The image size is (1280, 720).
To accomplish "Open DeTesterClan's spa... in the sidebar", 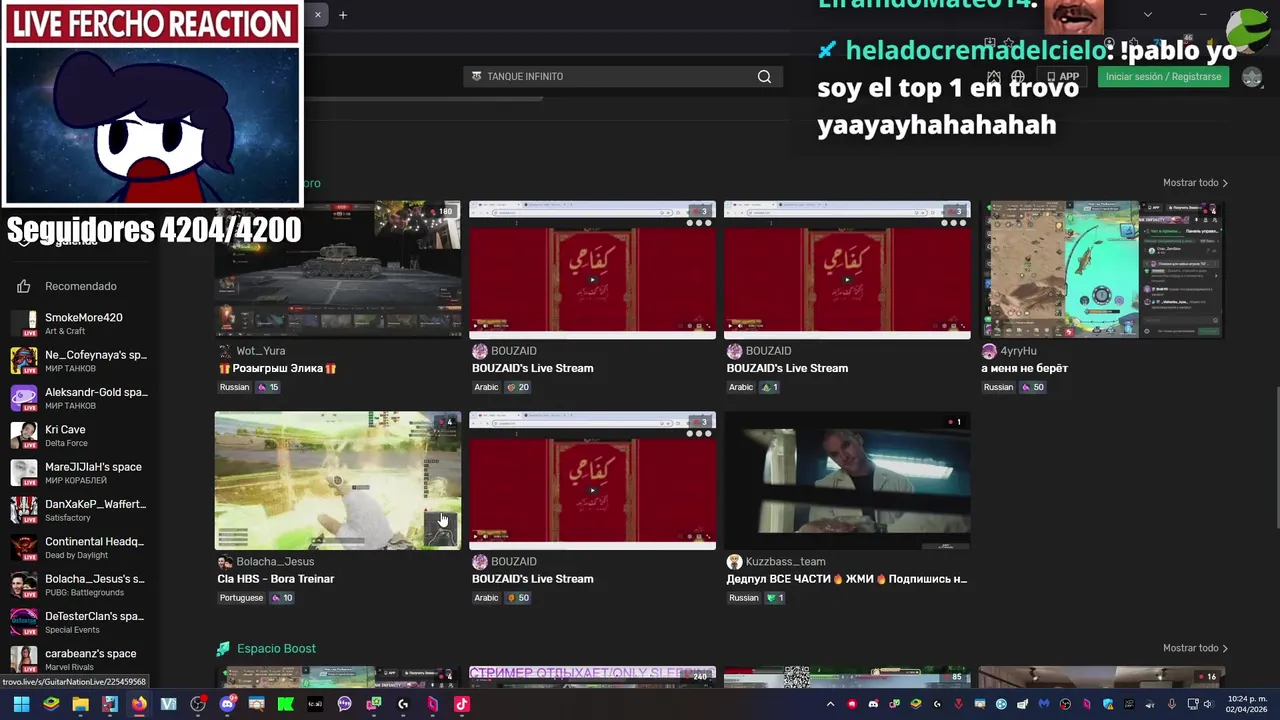I will pos(80,622).
